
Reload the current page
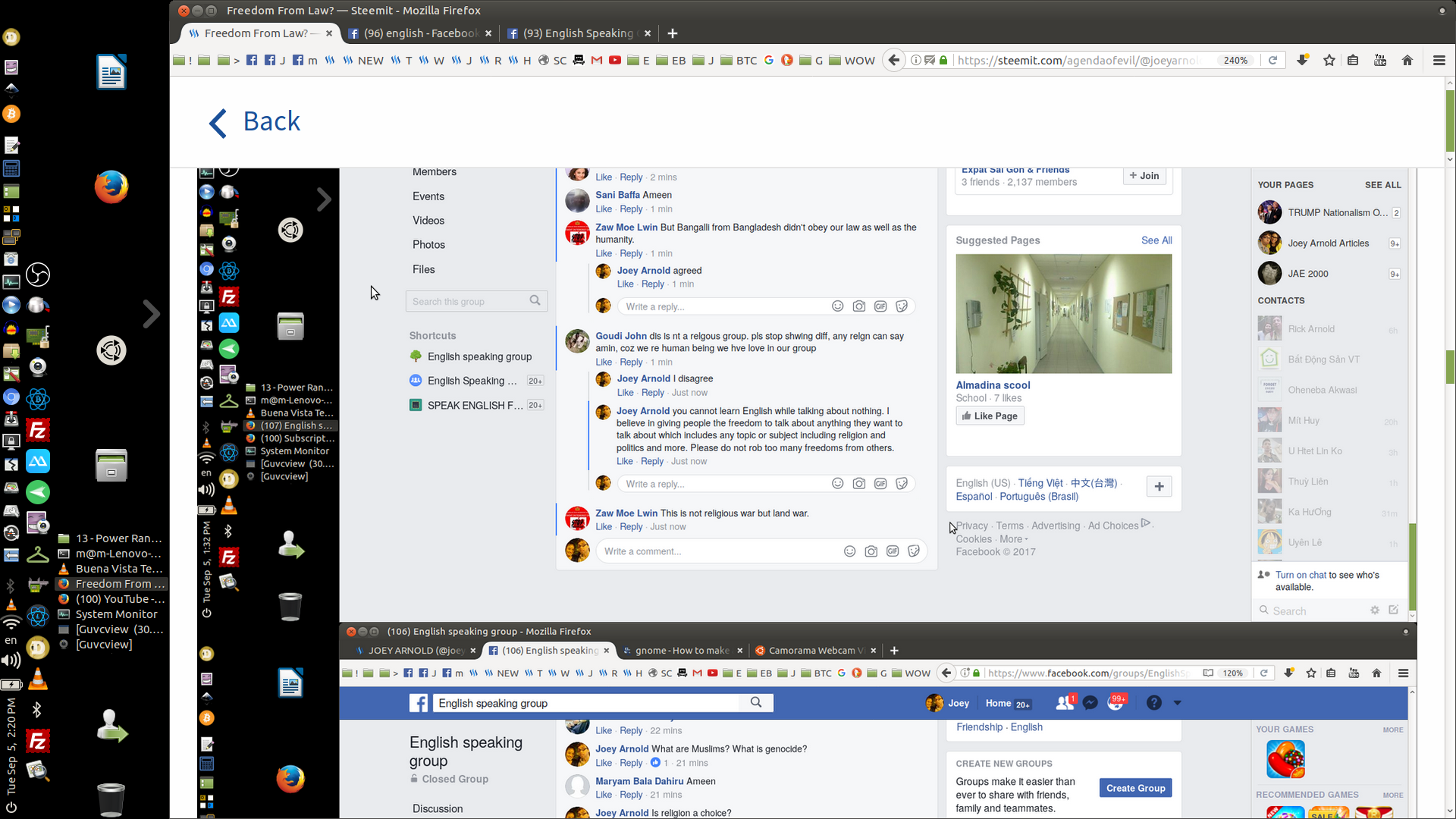(x=1273, y=60)
